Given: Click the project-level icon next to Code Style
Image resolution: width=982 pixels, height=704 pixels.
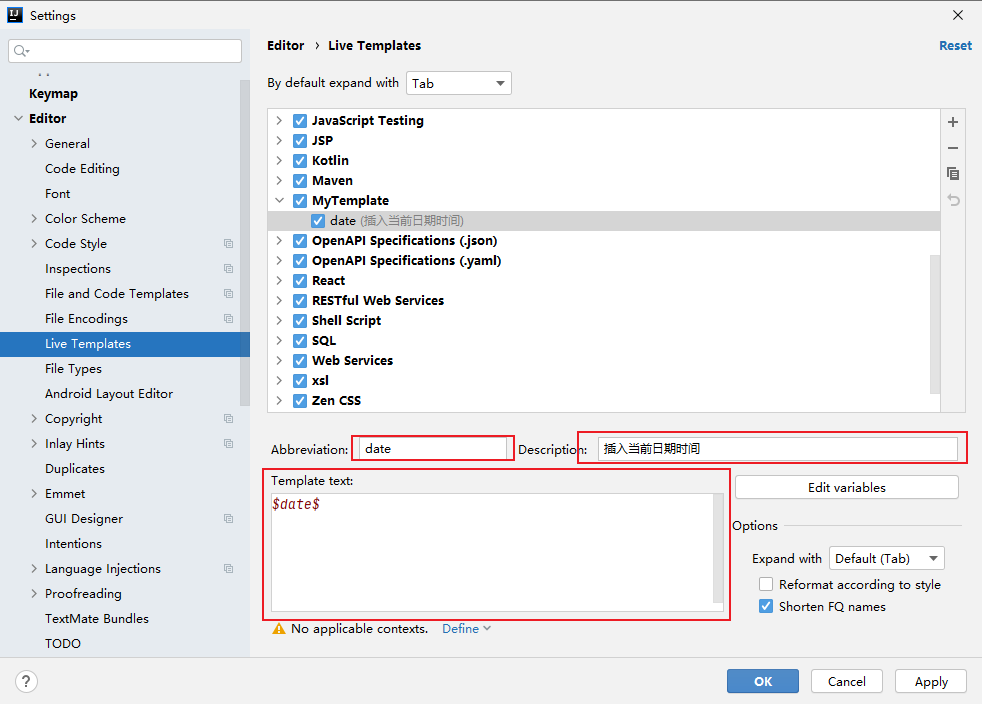Looking at the screenshot, I should [x=229, y=244].
